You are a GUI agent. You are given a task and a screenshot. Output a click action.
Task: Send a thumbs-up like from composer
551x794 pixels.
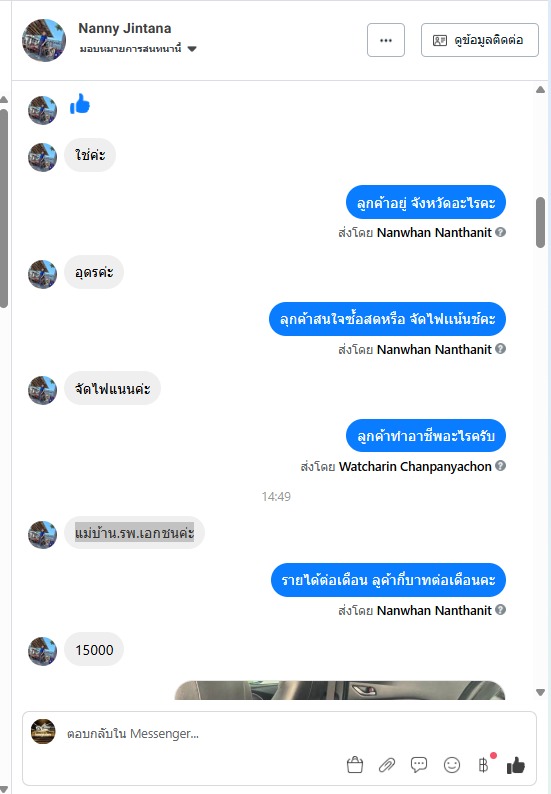[516, 765]
